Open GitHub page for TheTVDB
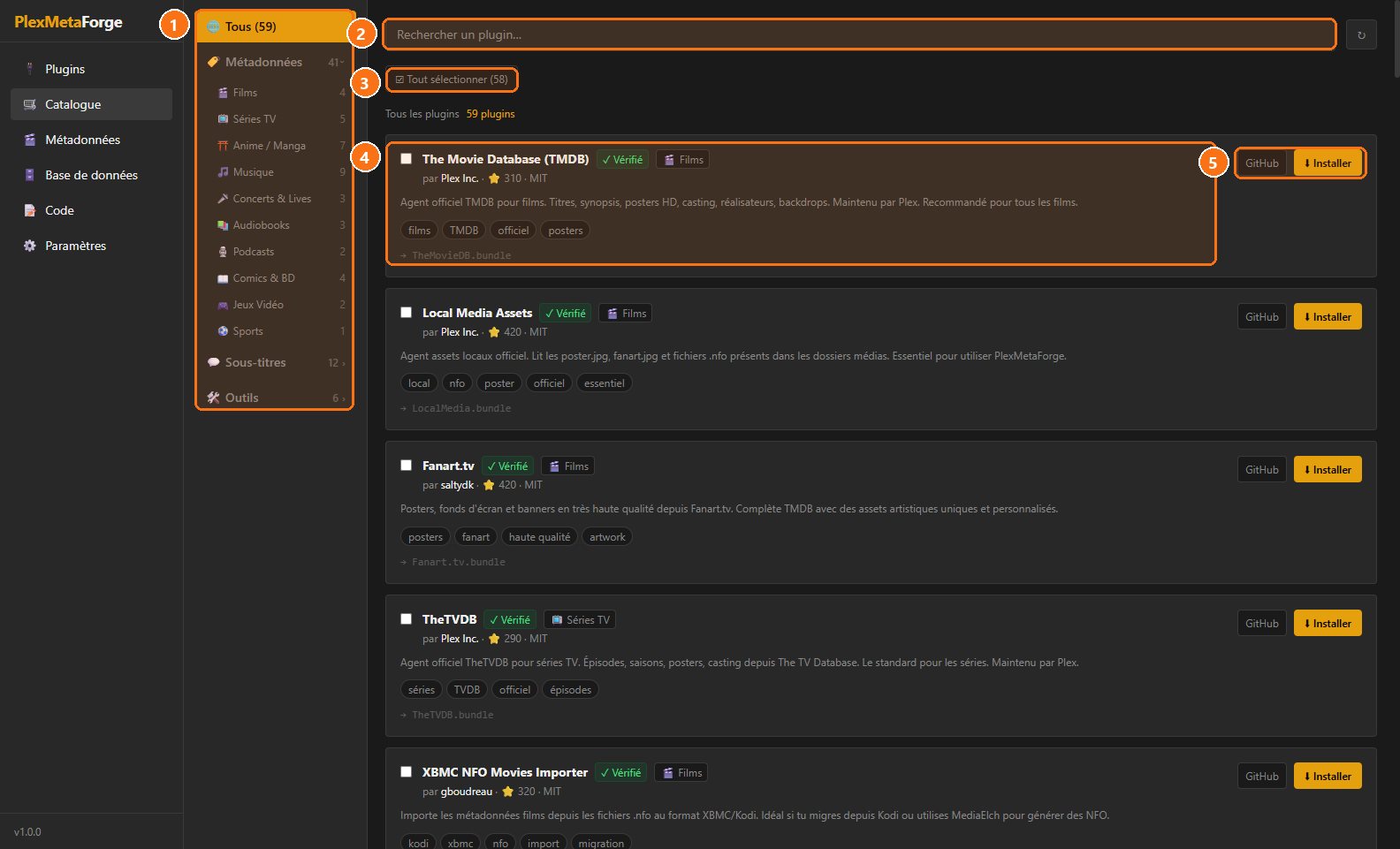This screenshot has width=1400, height=849. tap(1262, 624)
